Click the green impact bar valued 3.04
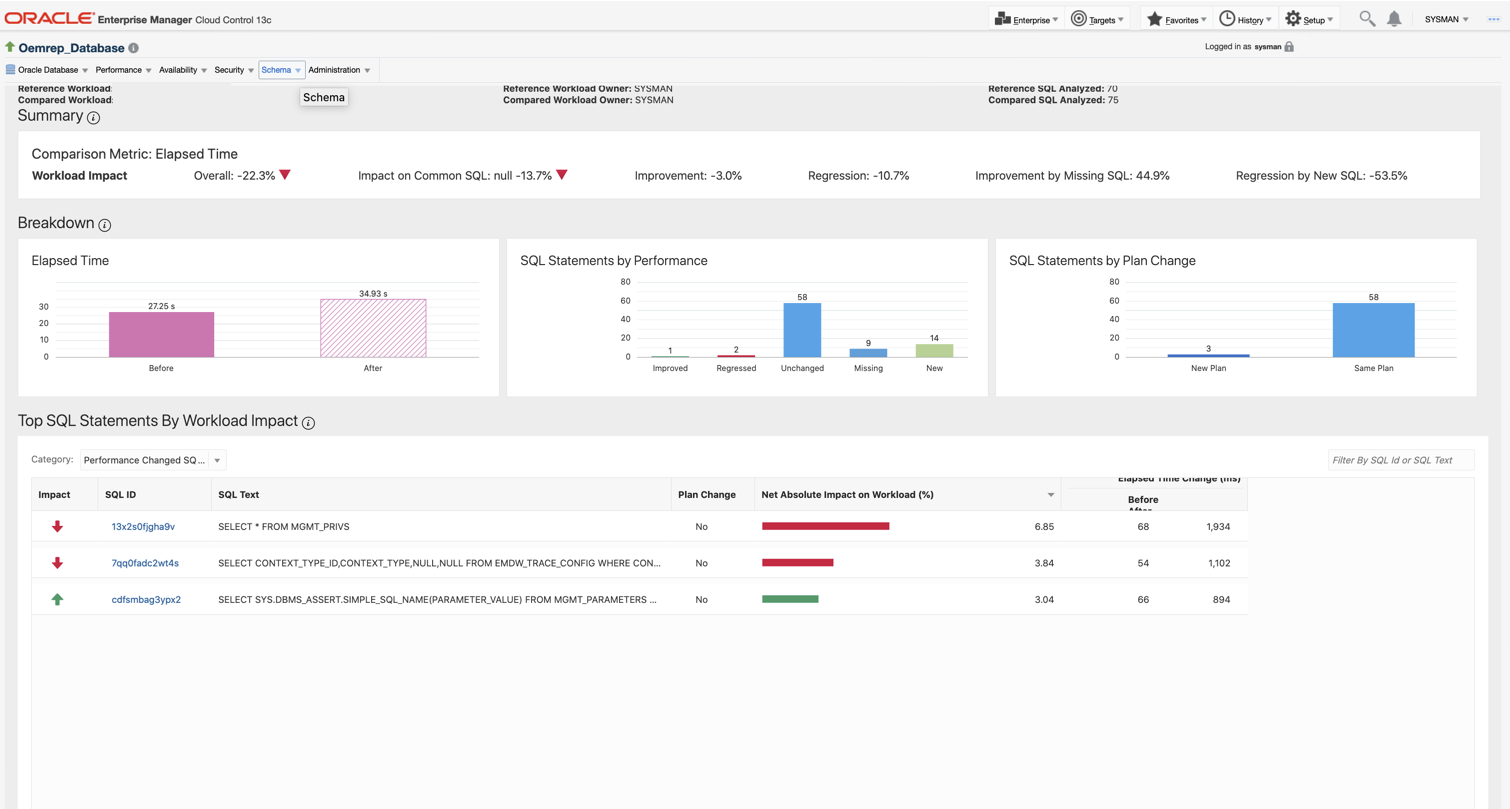This screenshot has width=1510, height=809. coord(790,599)
